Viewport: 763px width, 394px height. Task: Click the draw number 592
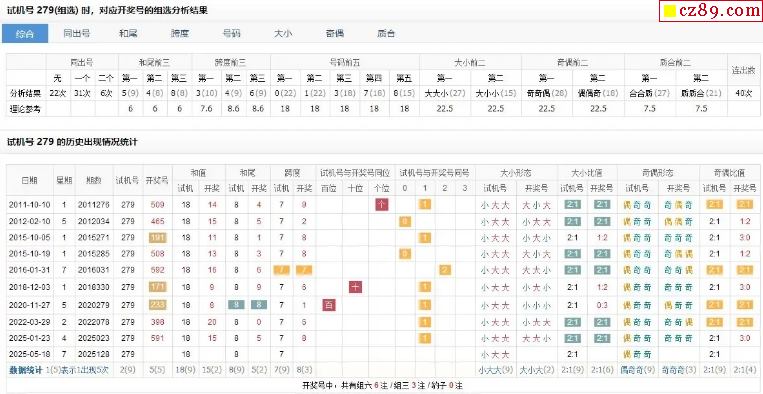click(157, 270)
